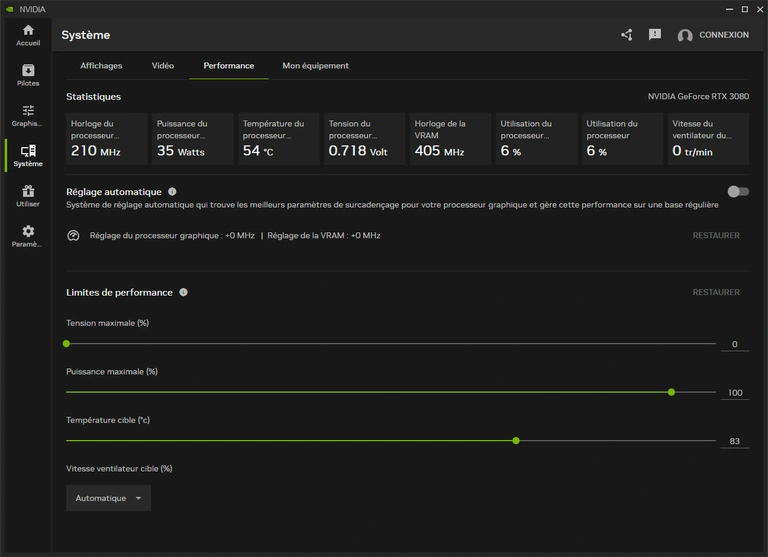Screen dimensions: 768x557
Task: Open the Pilotes drivers section
Action: click(28, 75)
